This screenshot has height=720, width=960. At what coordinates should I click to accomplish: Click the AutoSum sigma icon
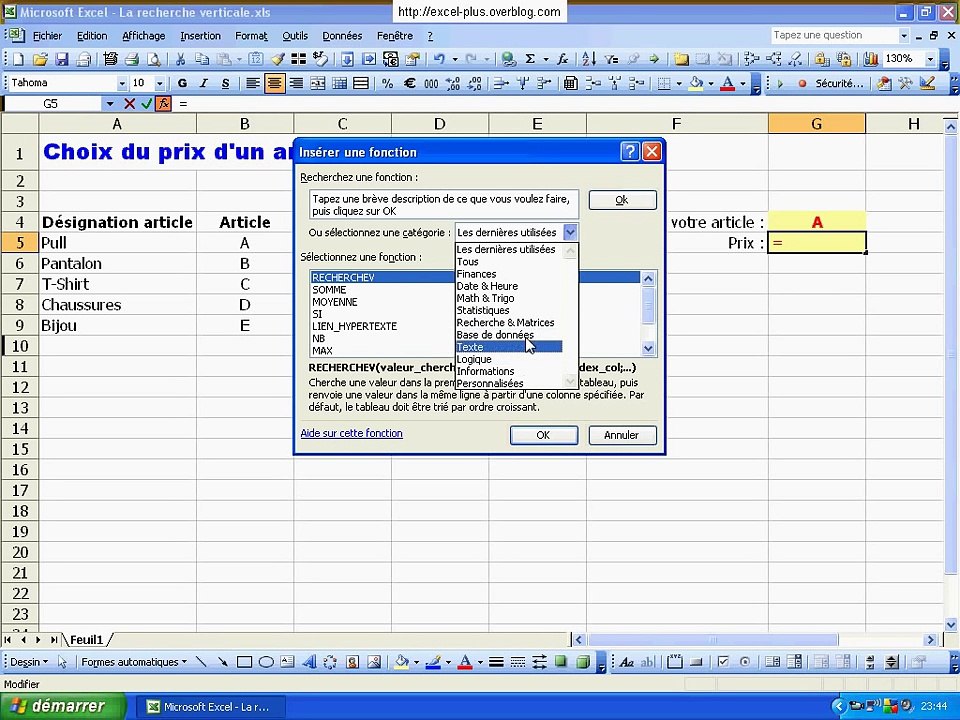pos(530,59)
